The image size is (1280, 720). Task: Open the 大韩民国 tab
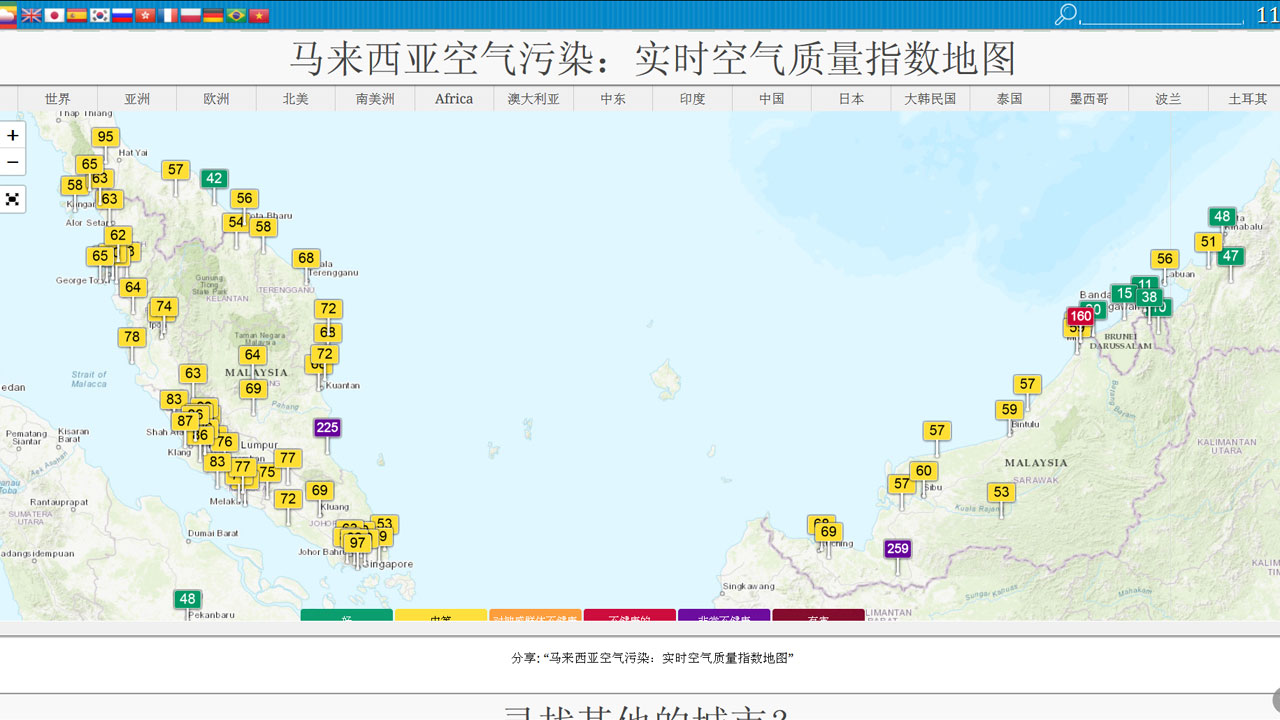(930, 98)
